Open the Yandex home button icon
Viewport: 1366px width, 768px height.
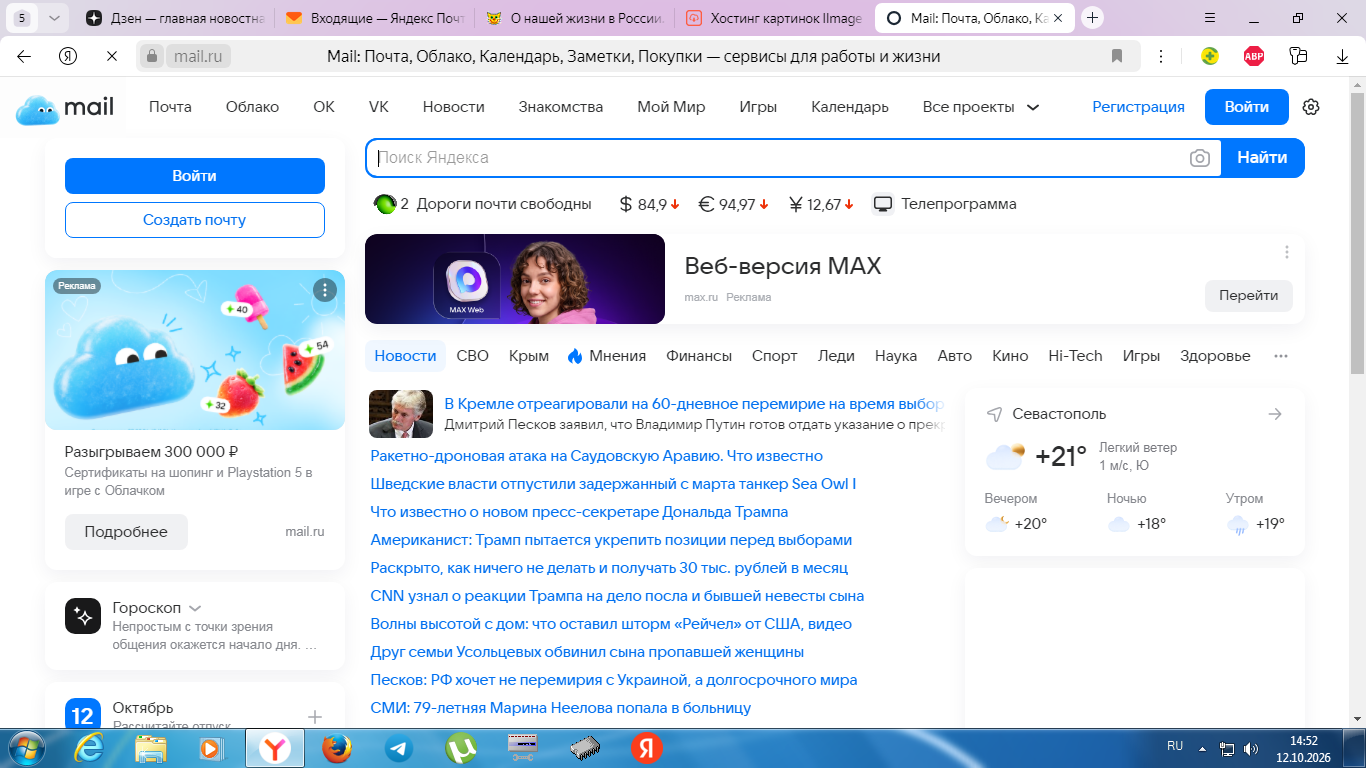tap(68, 56)
